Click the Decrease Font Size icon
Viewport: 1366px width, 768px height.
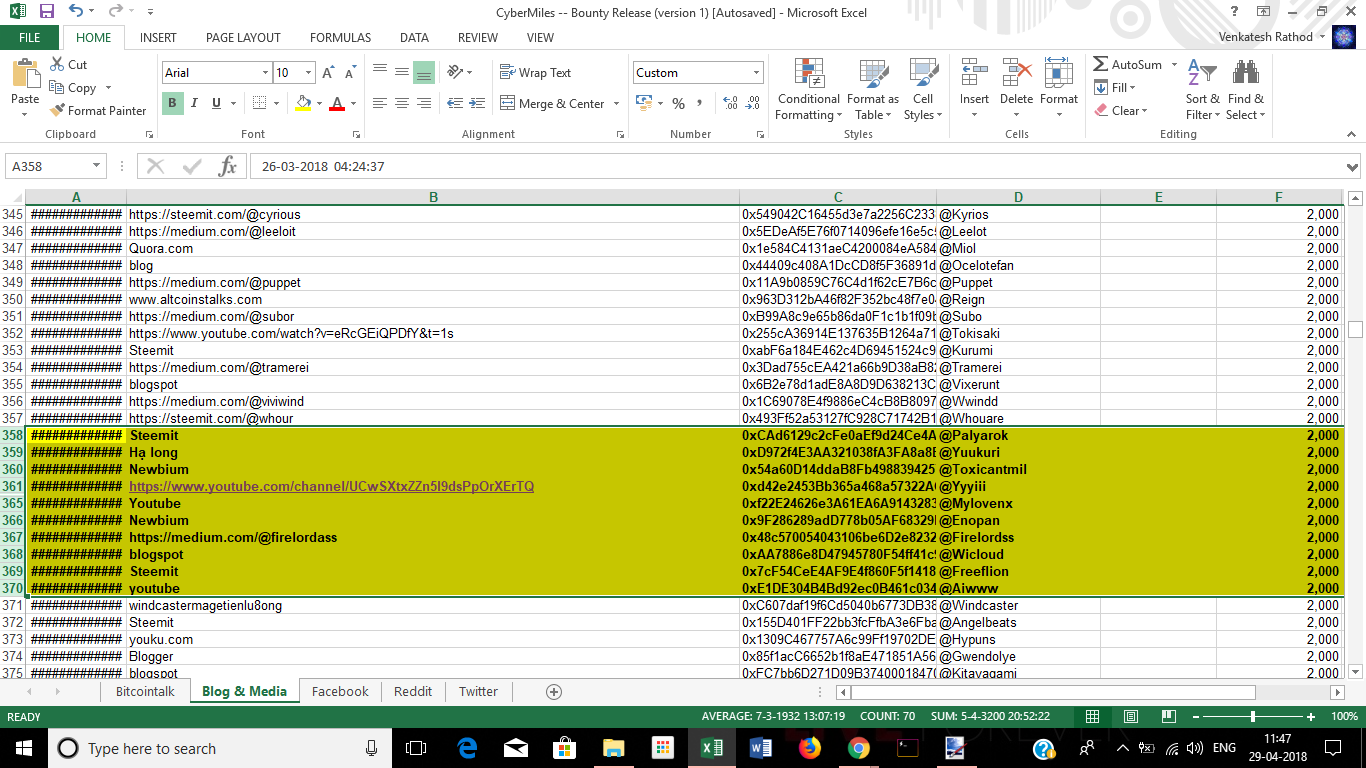point(350,73)
